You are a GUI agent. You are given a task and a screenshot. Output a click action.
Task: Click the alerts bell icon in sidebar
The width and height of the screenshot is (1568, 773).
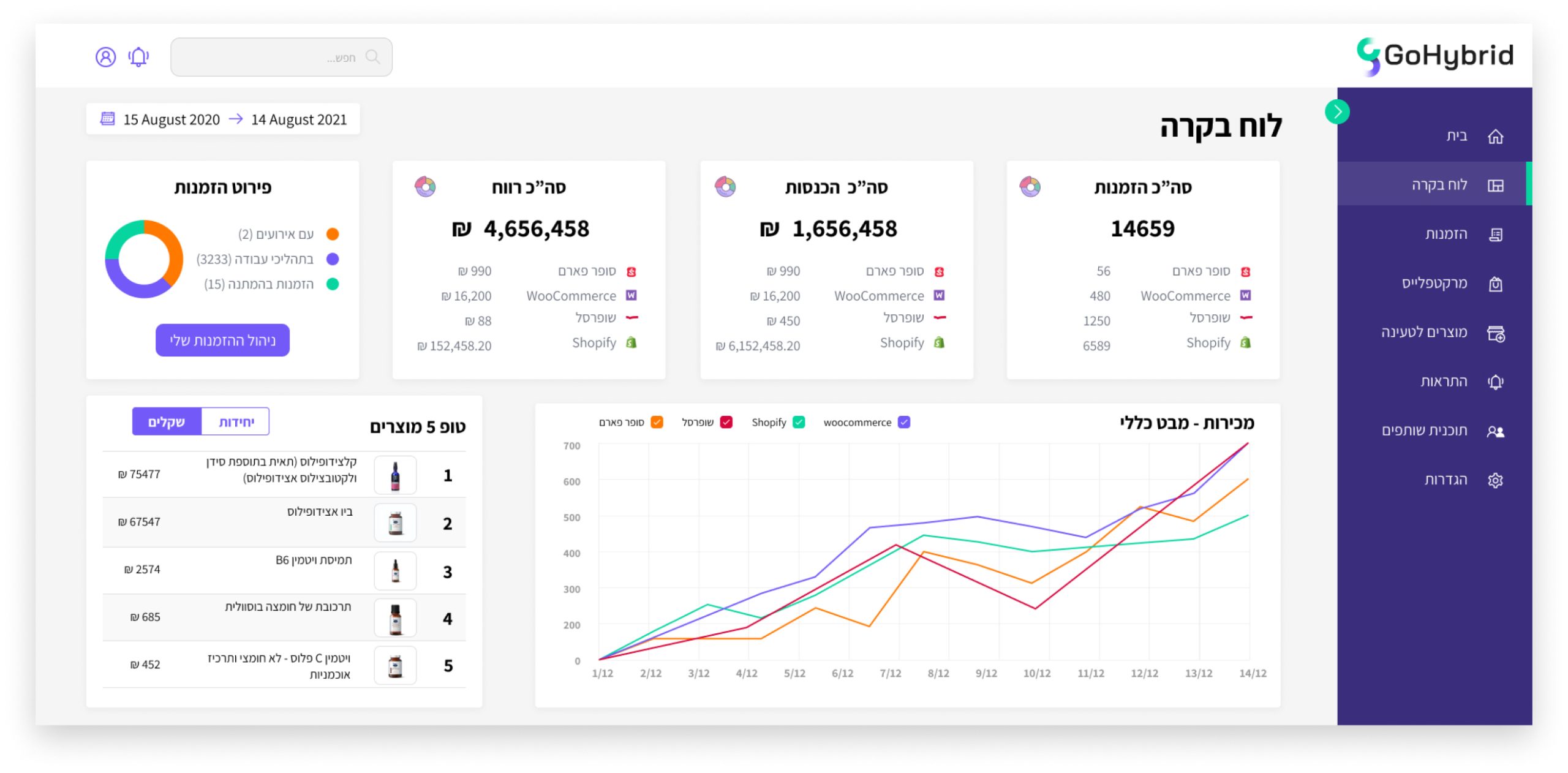[1495, 382]
